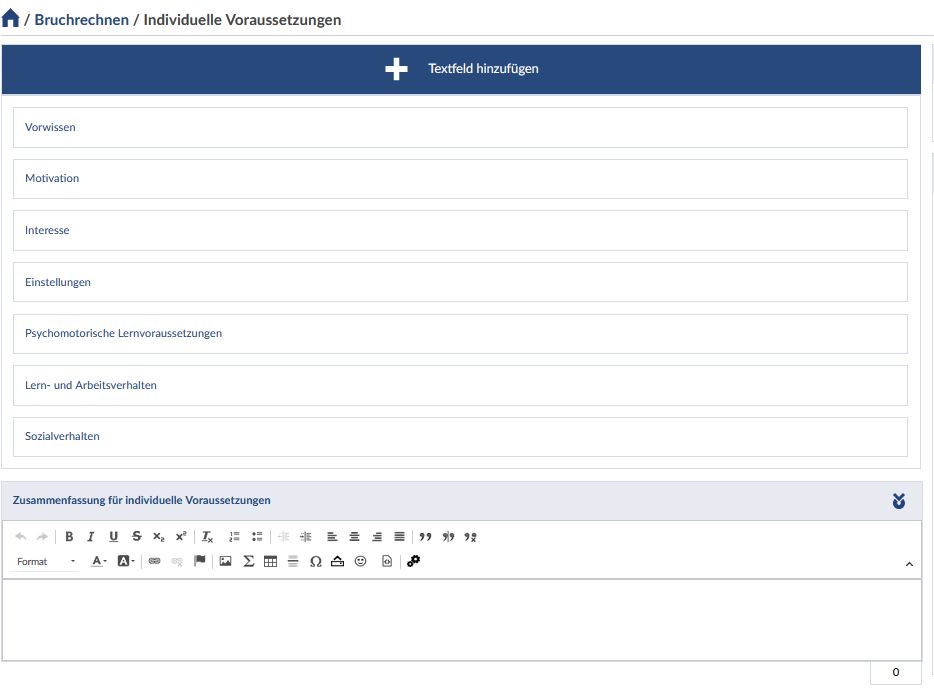Open the Format dropdown
Viewport: 934px width, 693px height.
(46, 562)
